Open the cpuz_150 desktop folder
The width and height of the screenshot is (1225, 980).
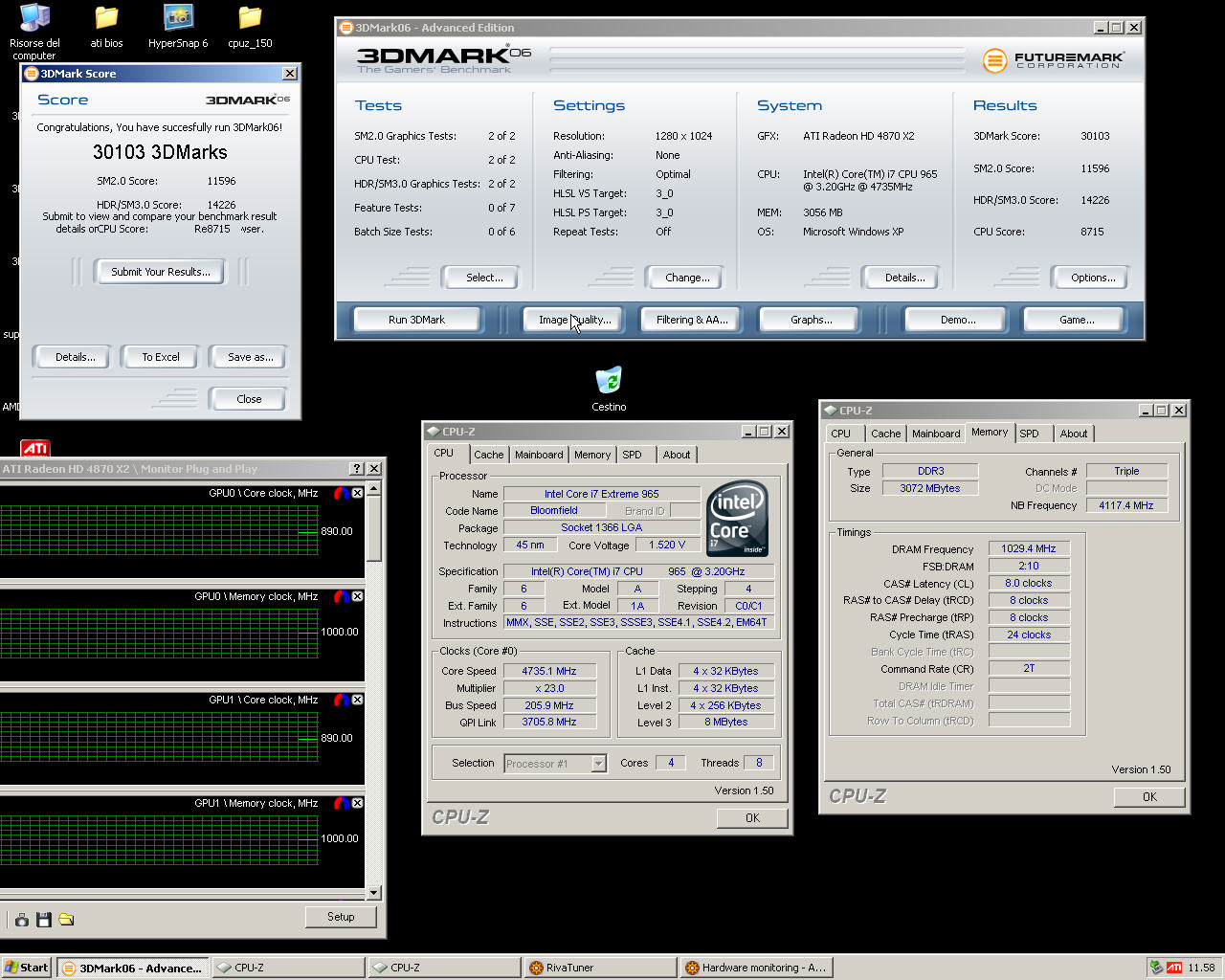pyautogui.click(x=250, y=26)
